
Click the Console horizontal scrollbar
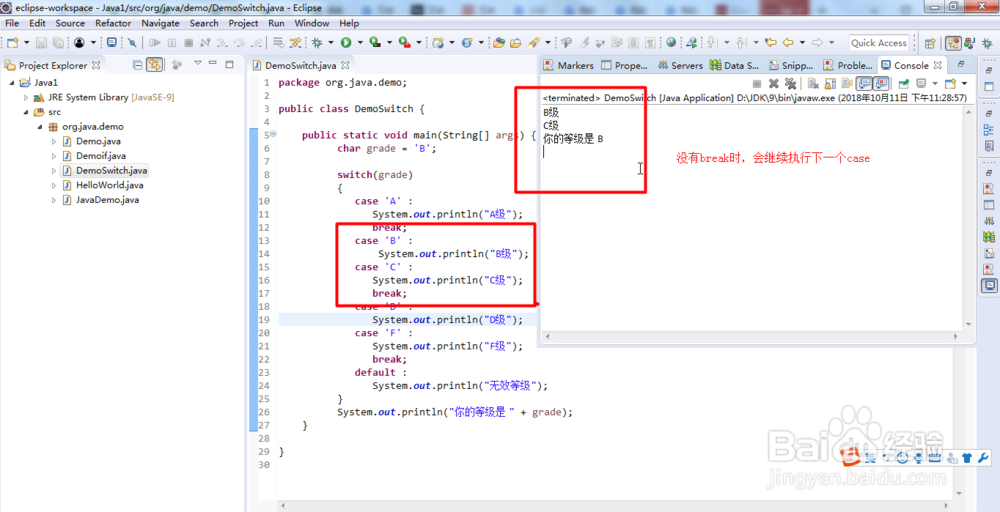coord(751,336)
